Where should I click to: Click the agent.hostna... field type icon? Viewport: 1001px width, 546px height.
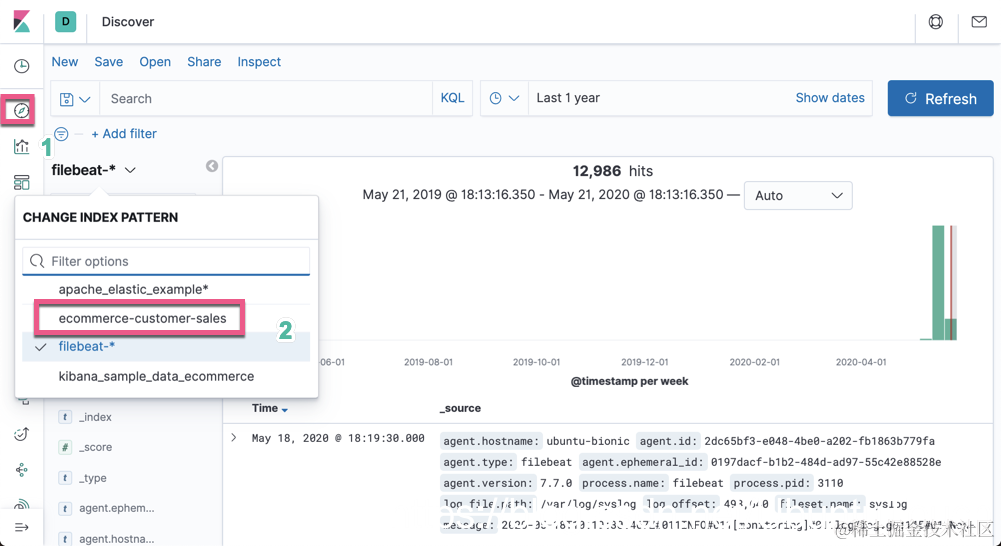(65, 539)
